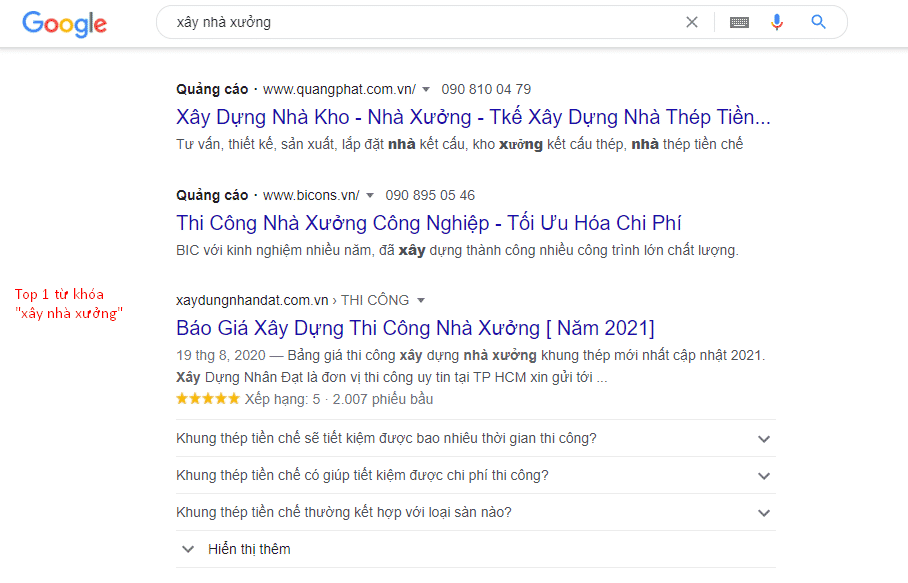Viewport: 908px width, 583px height.
Task: Open "Báo Giá Xây Dựng Thi Công Nhà Xưởng" result
Action: pos(415,327)
